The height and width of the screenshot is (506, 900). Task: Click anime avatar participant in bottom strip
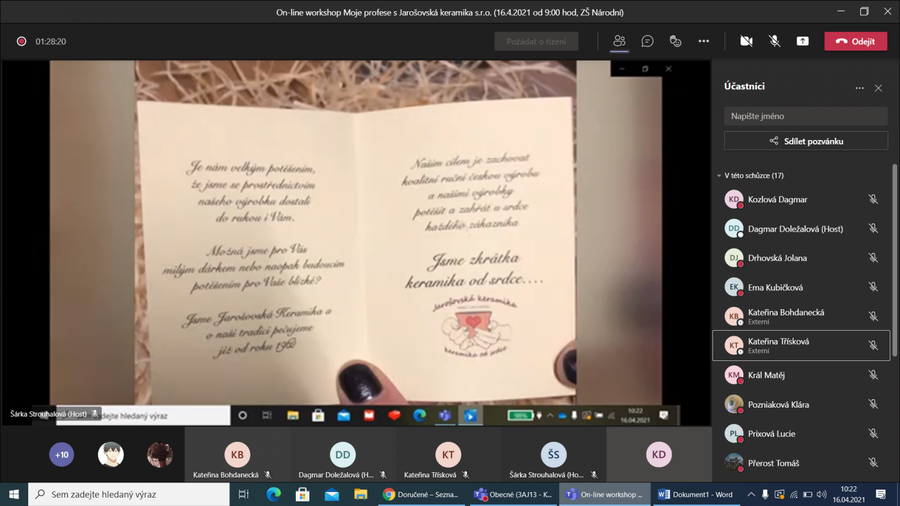pos(111,455)
